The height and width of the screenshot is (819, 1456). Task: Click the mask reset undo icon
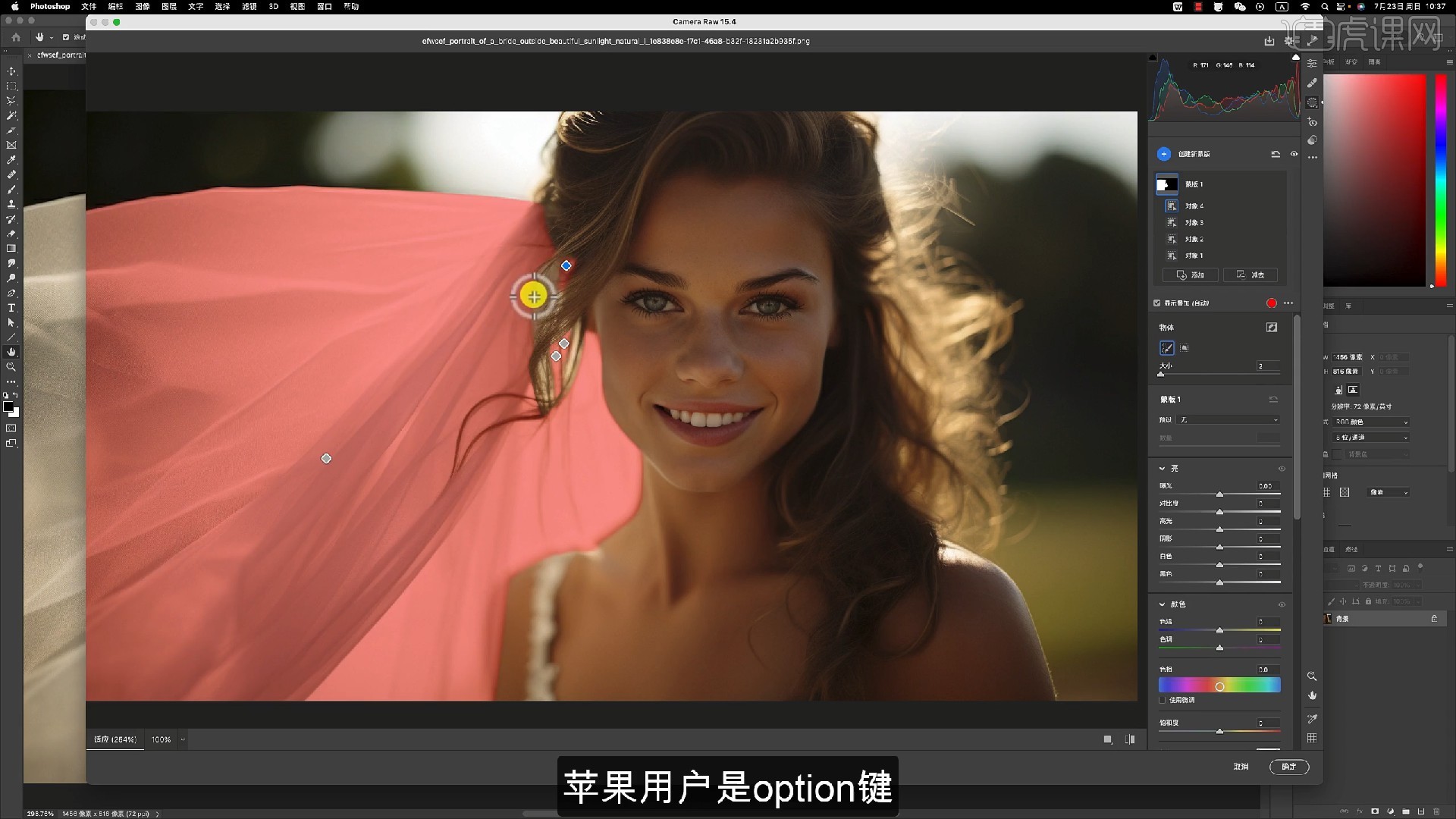point(1274,399)
